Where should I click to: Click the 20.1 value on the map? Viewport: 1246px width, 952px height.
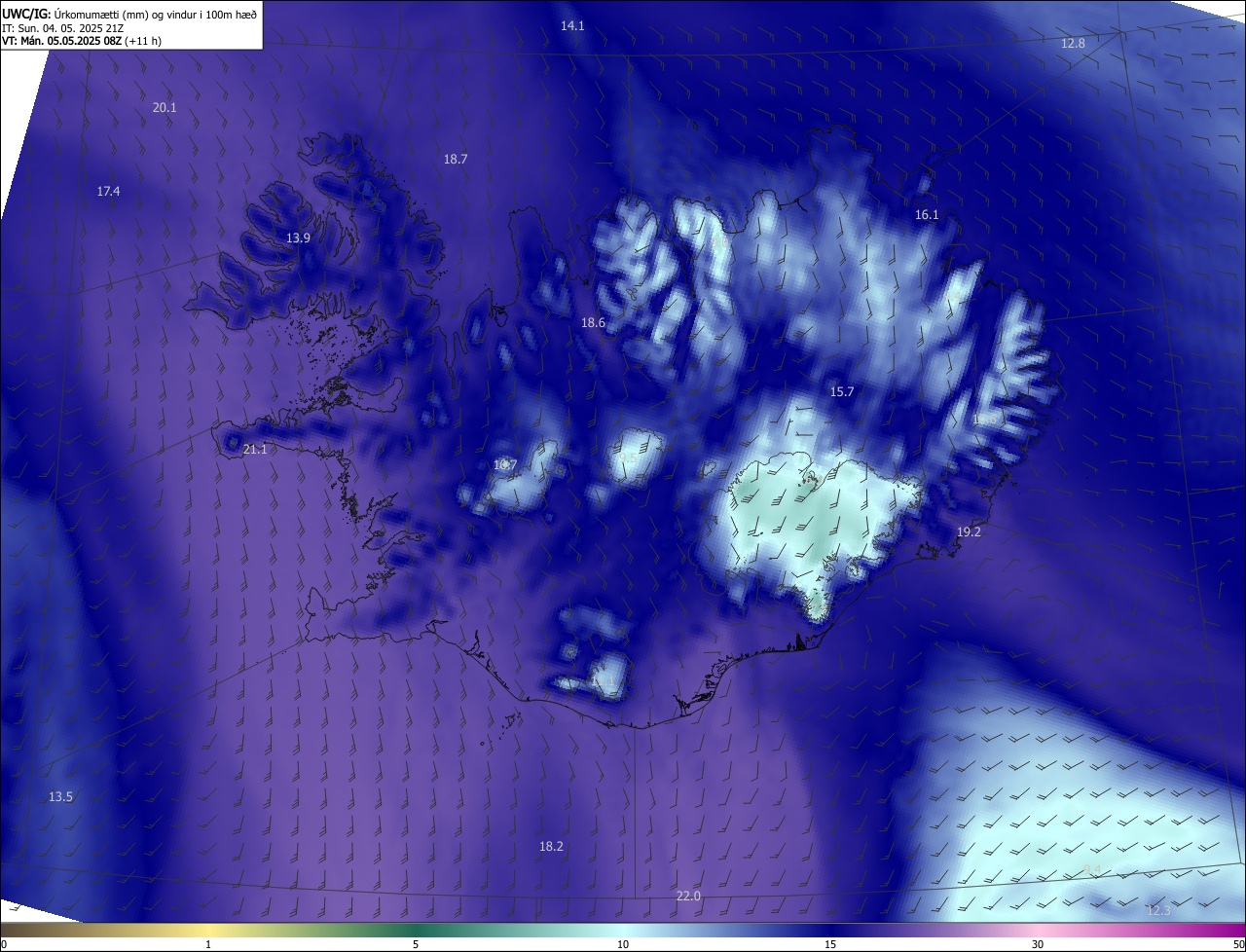click(x=165, y=107)
